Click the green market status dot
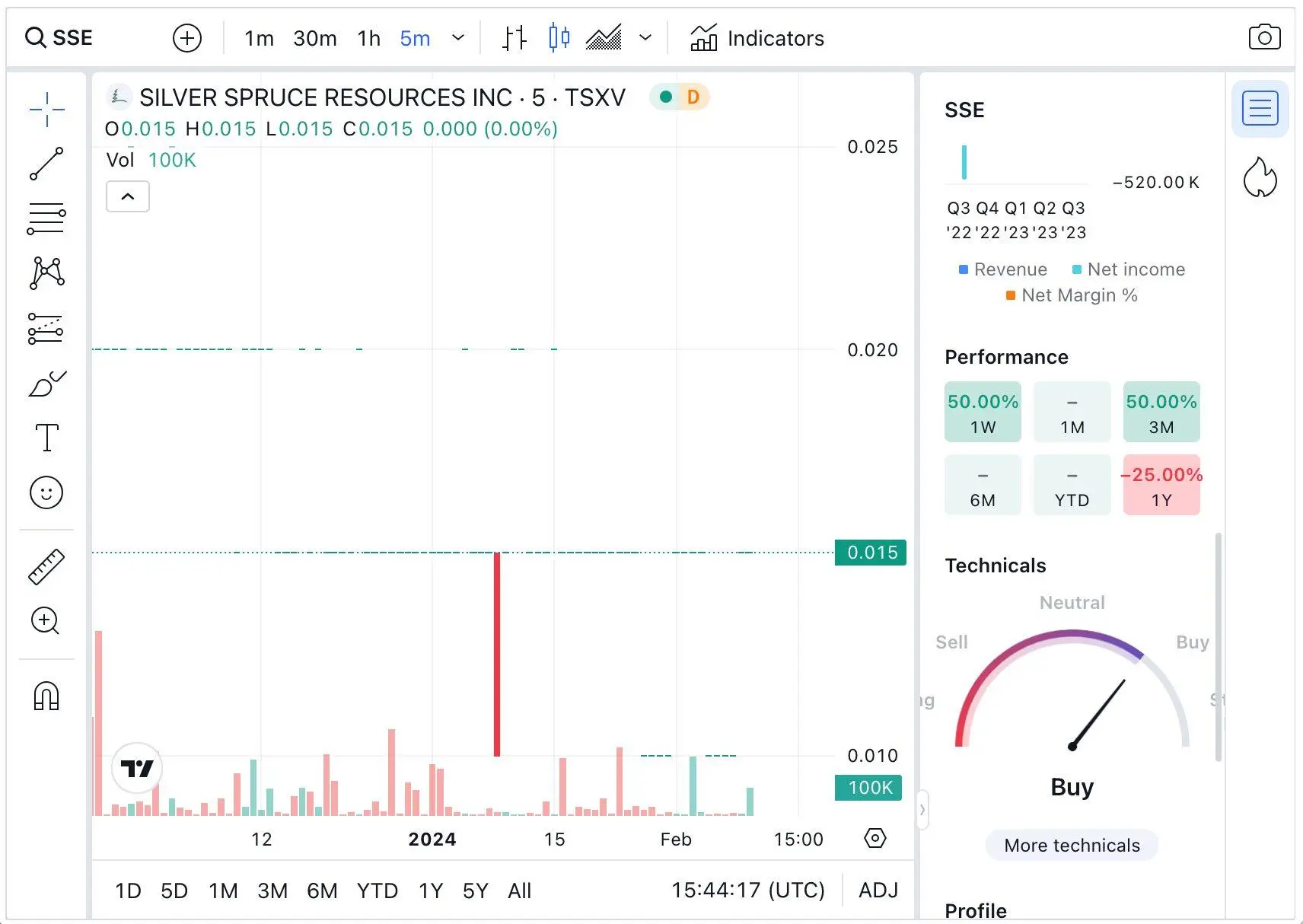Viewport: 1303px width, 924px height. [666, 97]
